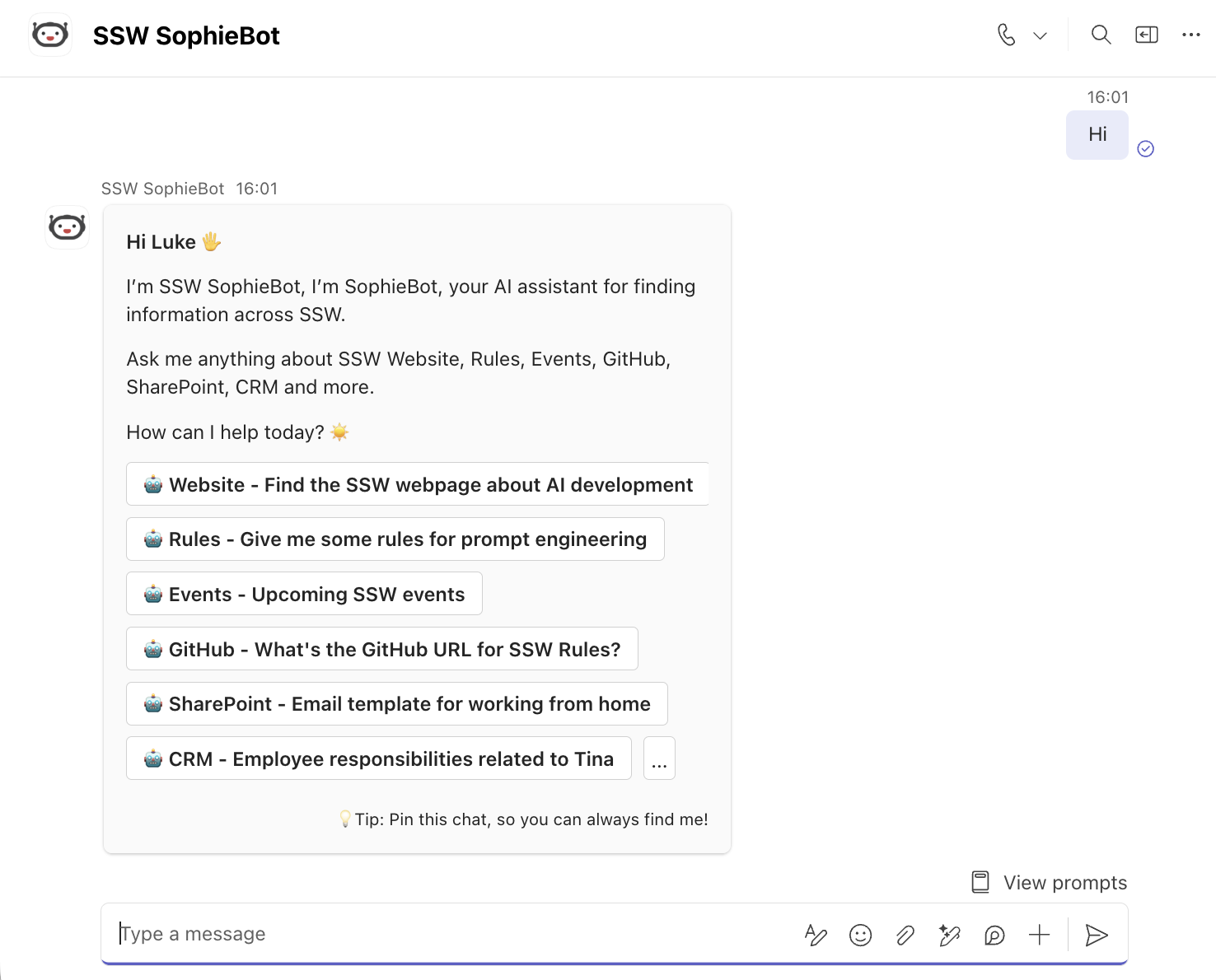This screenshot has height=980, width=1216.
Task: Click the compose with AI wand icon
Action: point(950,935)
